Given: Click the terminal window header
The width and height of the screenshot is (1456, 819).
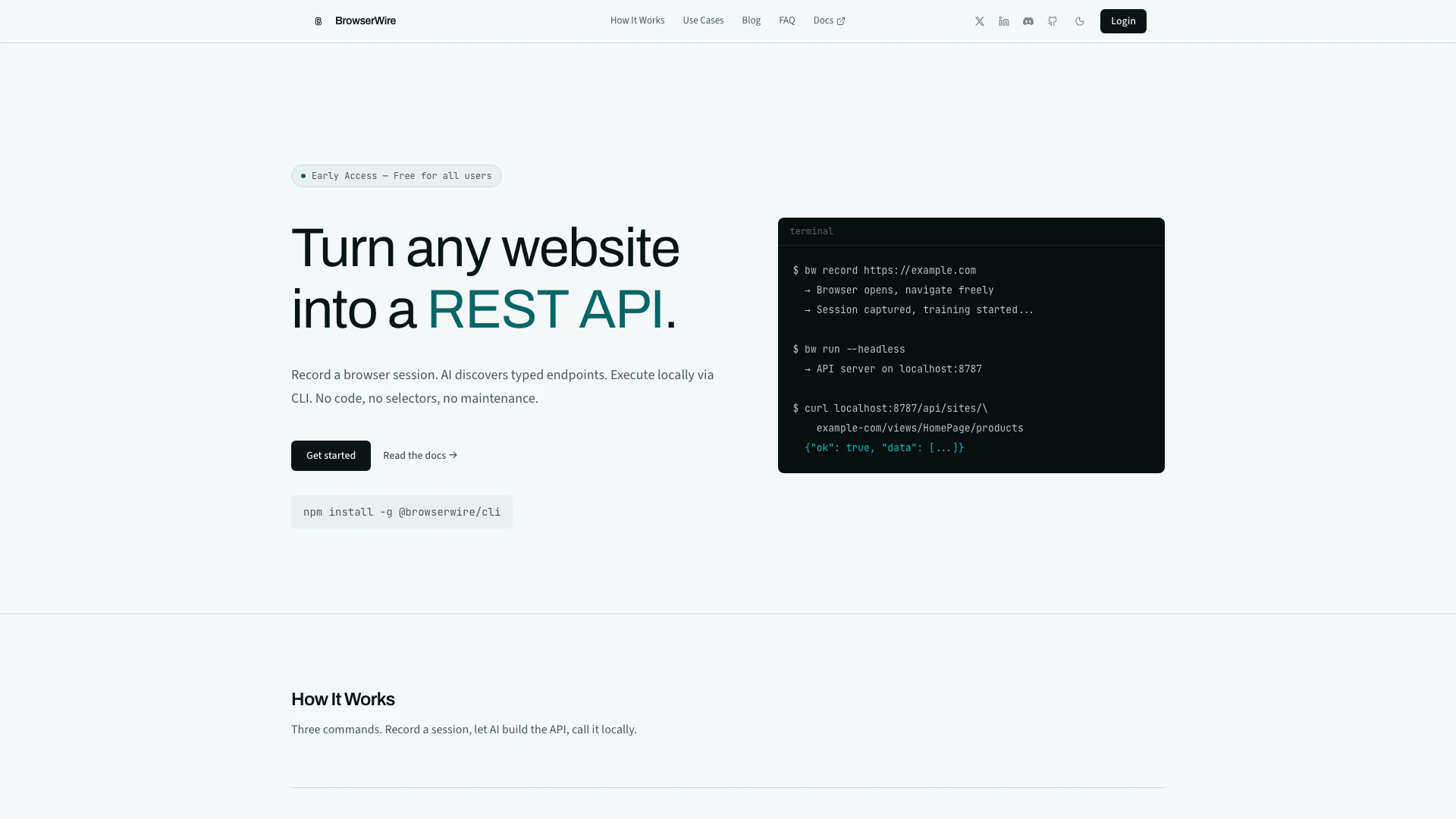Looking at the screenshot, I should point(971,231).
